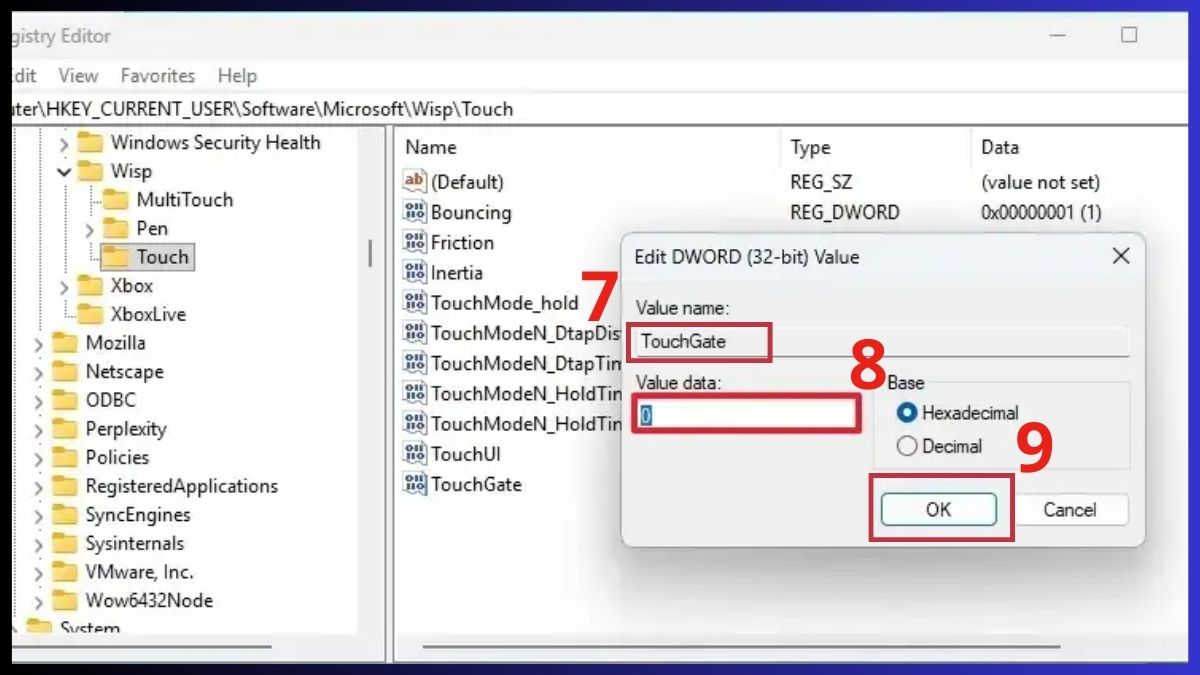
Task: Switch the base to Decimal
Action: [906, 446]
